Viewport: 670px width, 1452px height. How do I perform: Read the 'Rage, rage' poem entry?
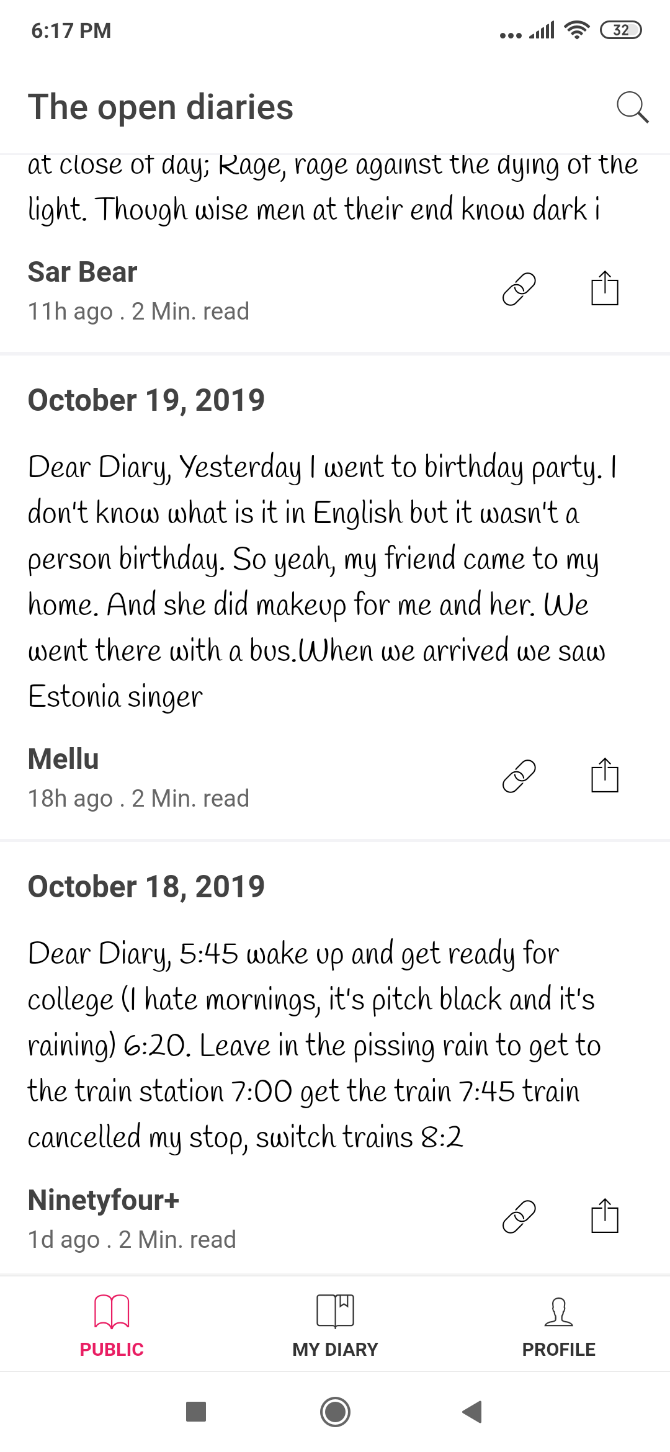point(330,187)
